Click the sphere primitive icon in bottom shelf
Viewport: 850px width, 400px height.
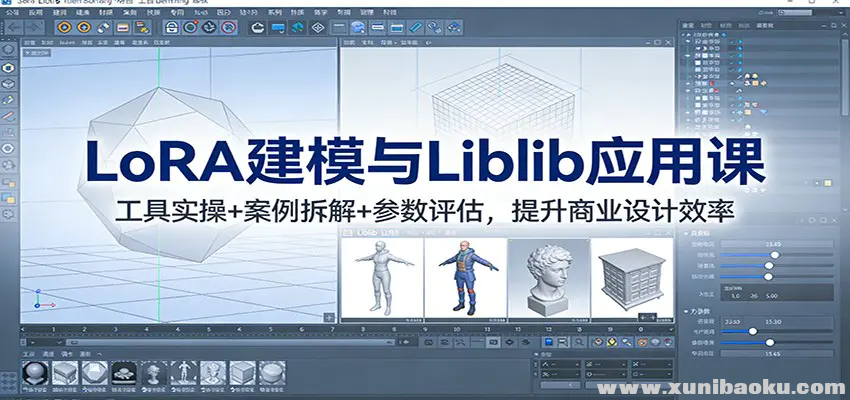point(34,374)
